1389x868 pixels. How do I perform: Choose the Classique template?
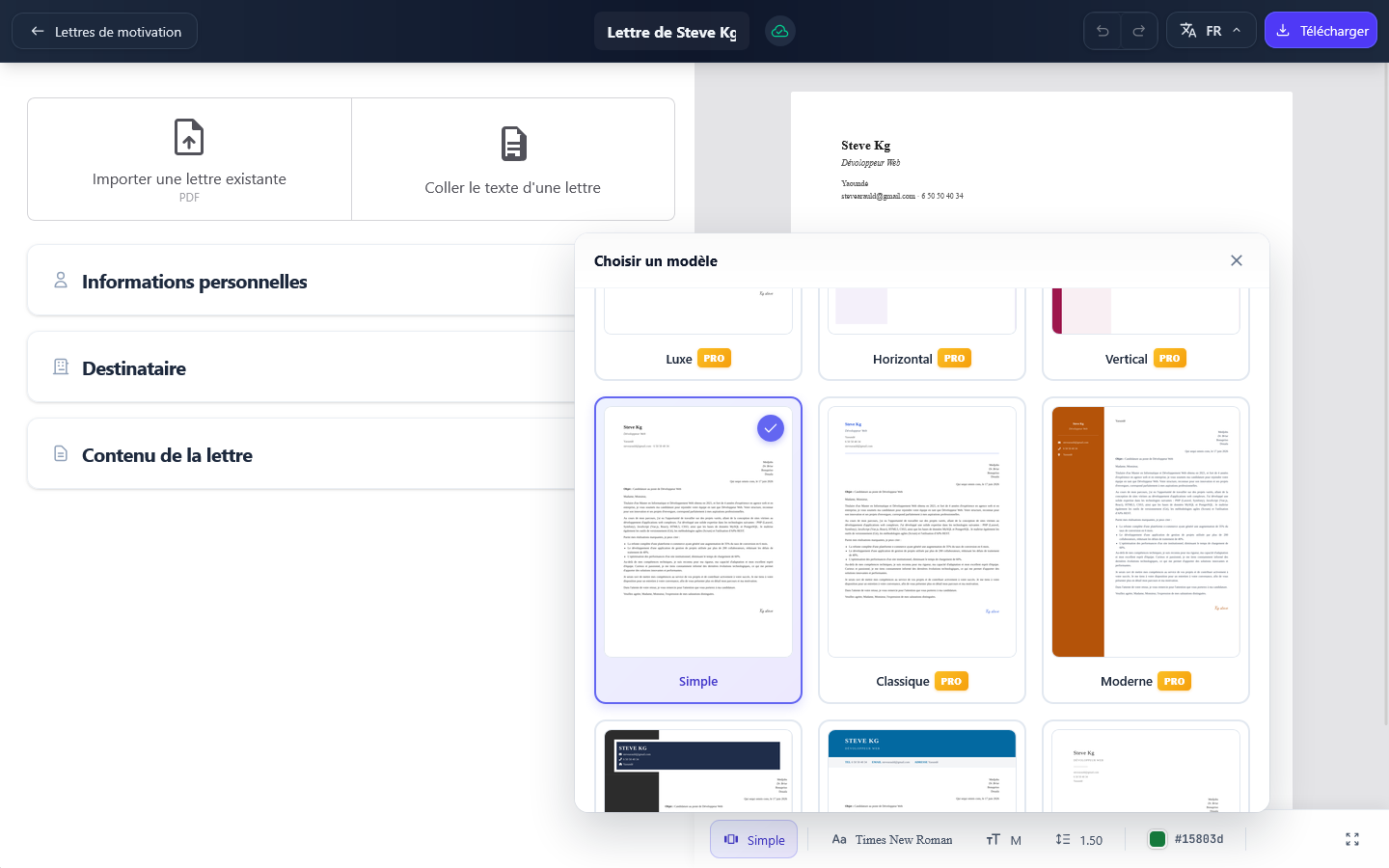pyautogui.click(x=922, y=550)
